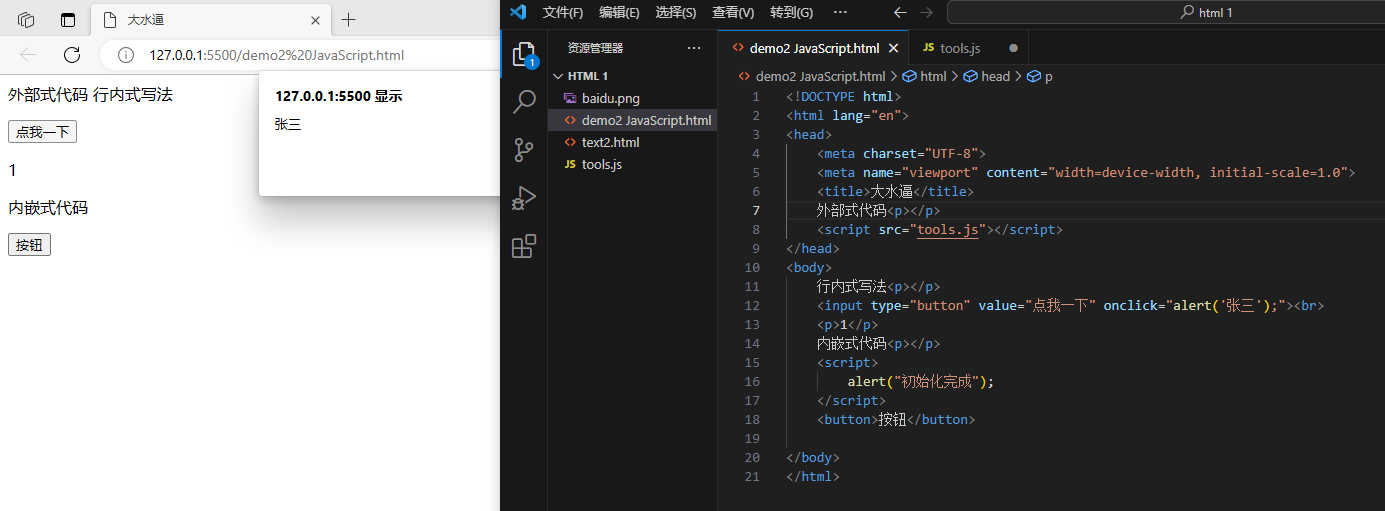Viewport: 1385px width, 511px height.
Task: Click the browser reload button
Action: pyautogui.click(x=72, y=55)
